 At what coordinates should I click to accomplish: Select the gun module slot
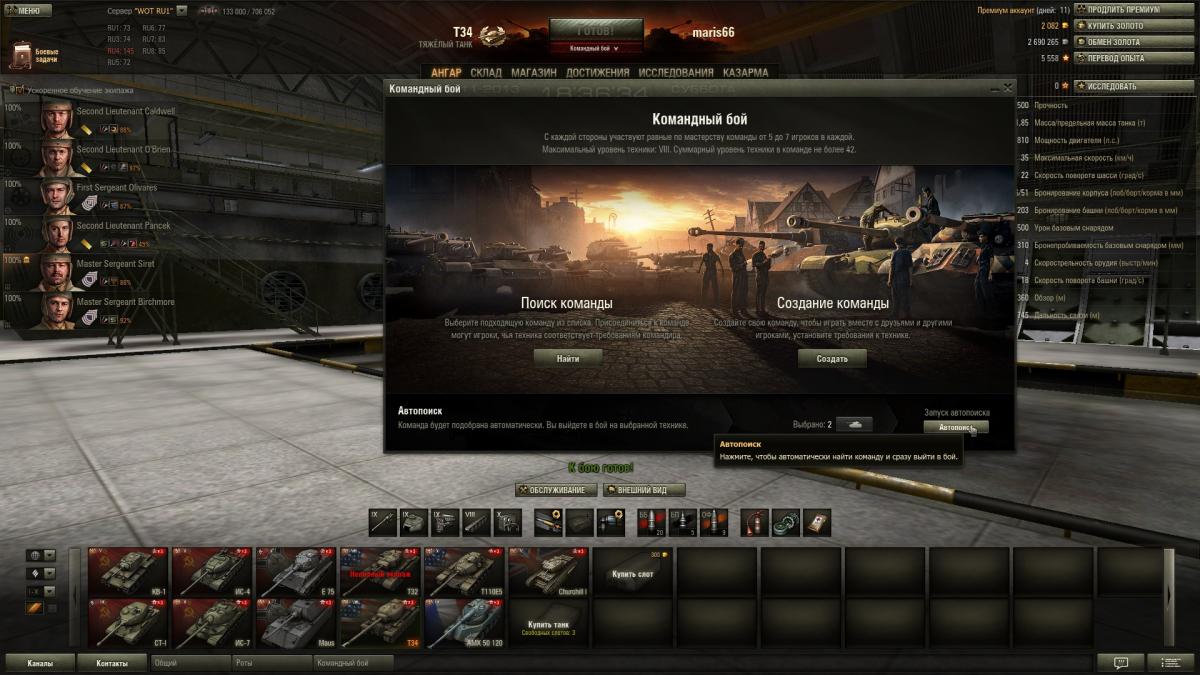pos(383,523)
